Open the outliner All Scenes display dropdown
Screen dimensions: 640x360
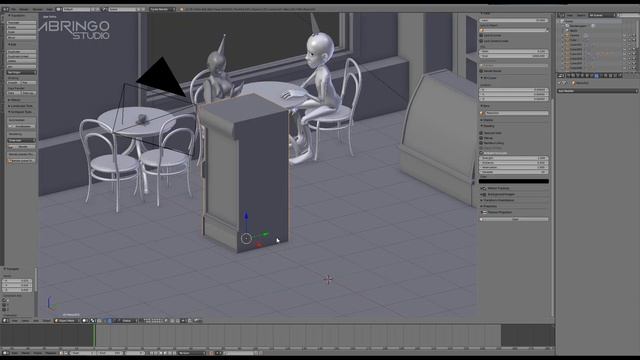[602, 15]
